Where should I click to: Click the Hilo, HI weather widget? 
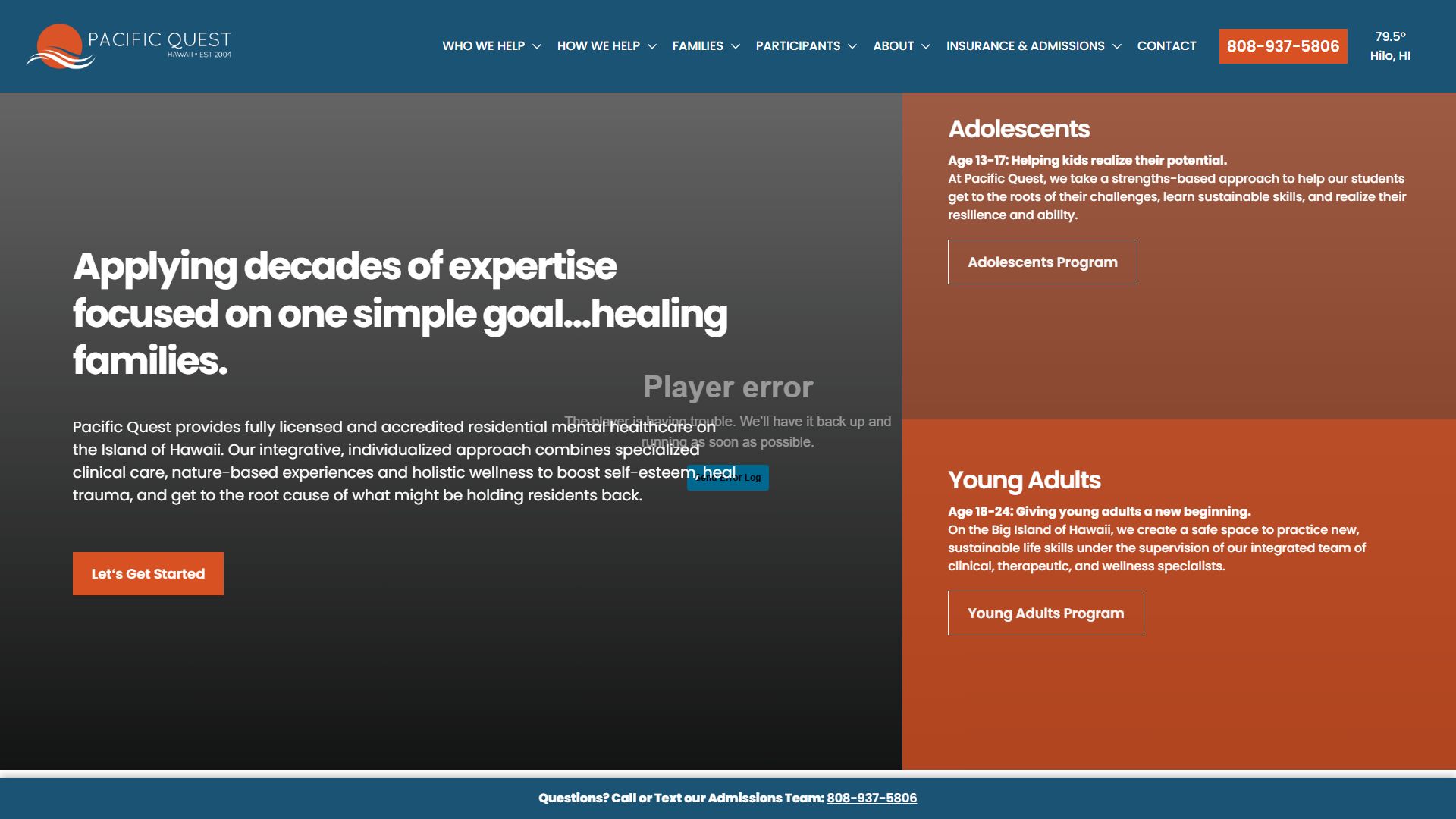[1390, 46]
